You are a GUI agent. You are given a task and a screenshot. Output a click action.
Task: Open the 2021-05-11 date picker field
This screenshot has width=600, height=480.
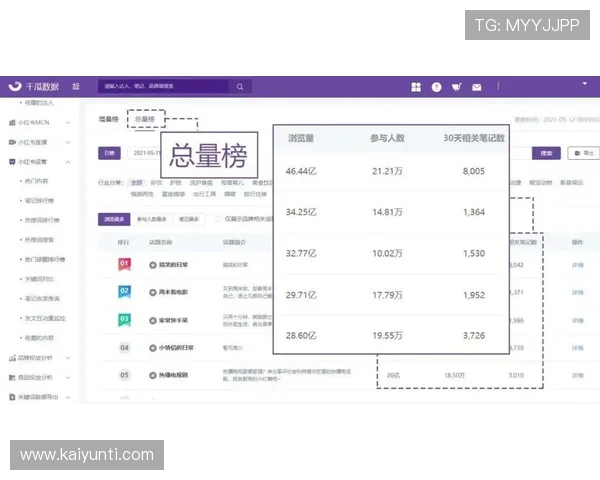pos(144,153)
